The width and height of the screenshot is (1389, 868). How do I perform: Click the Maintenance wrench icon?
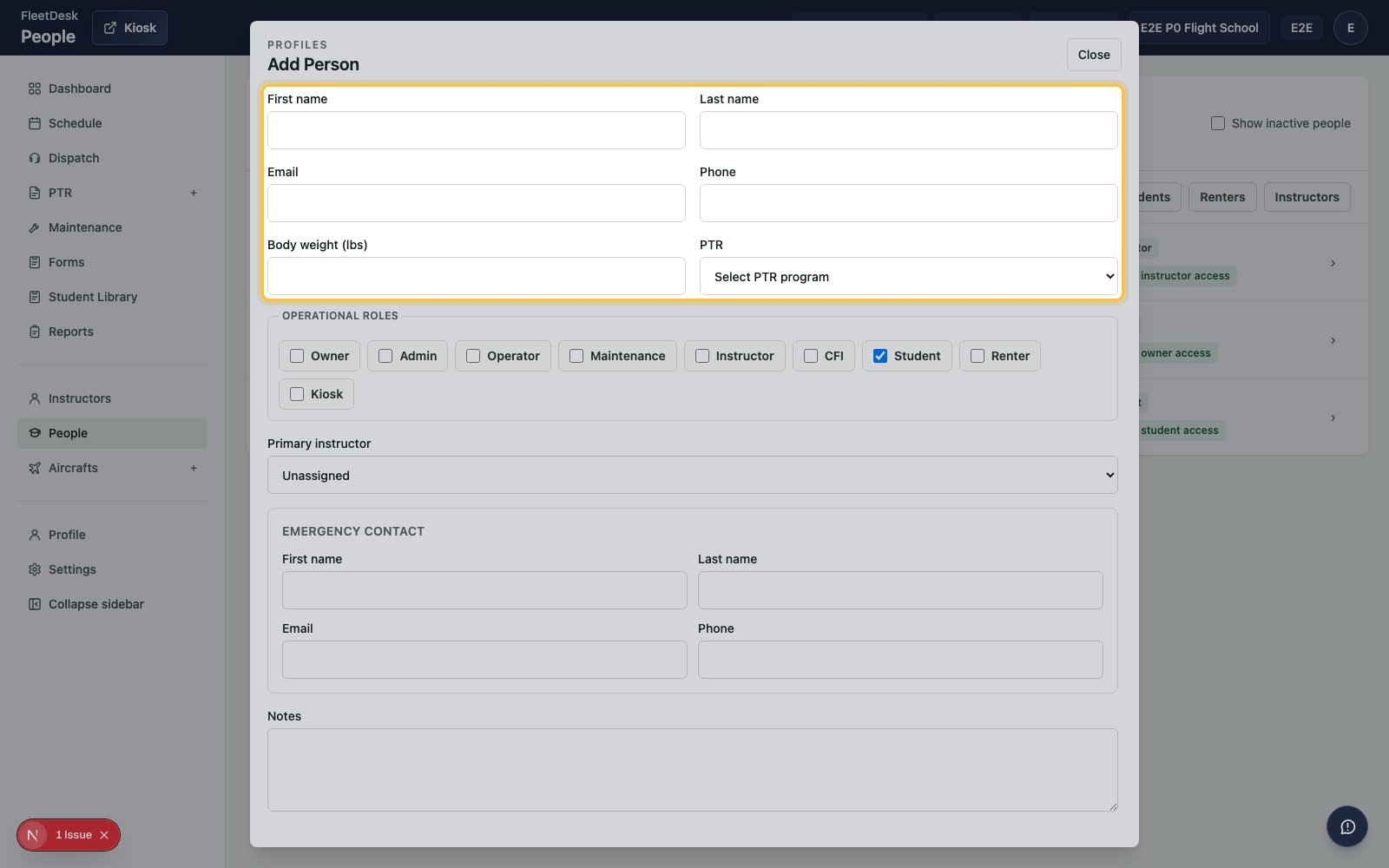coord(35,227)
